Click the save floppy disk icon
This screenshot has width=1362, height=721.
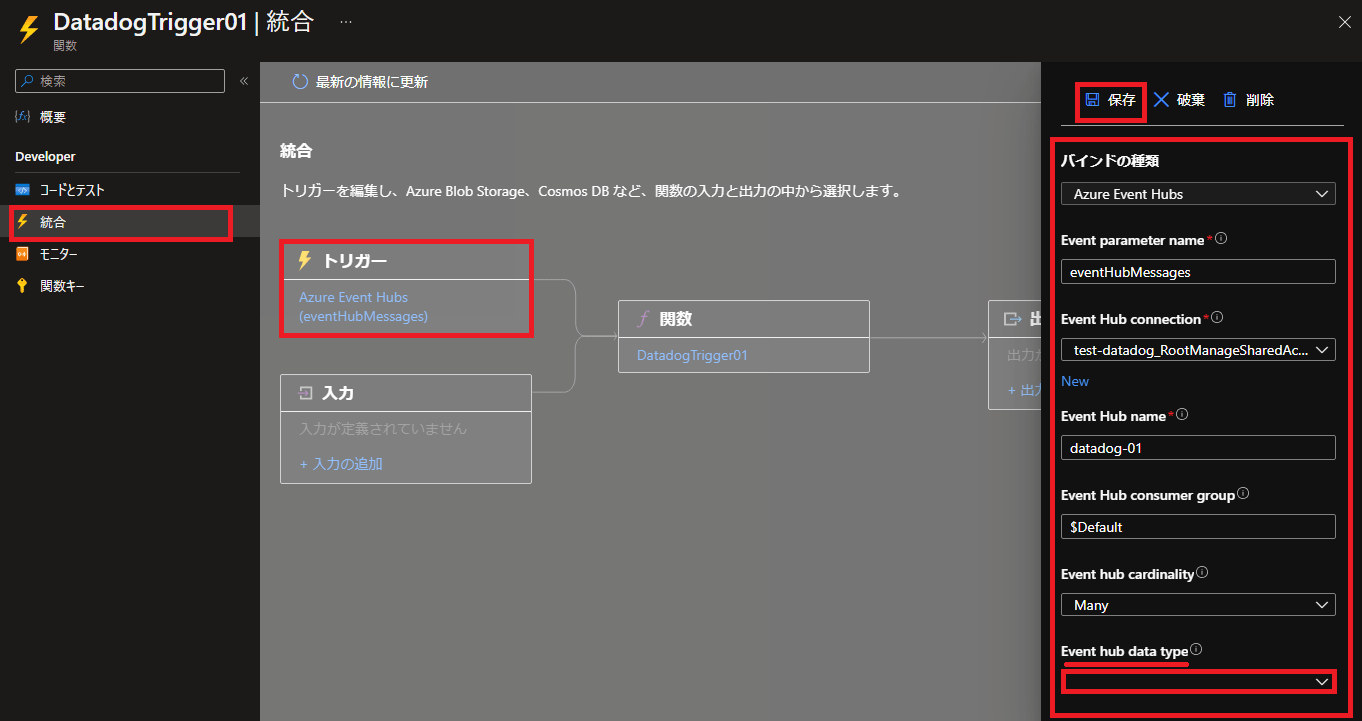coord(1092,100)
